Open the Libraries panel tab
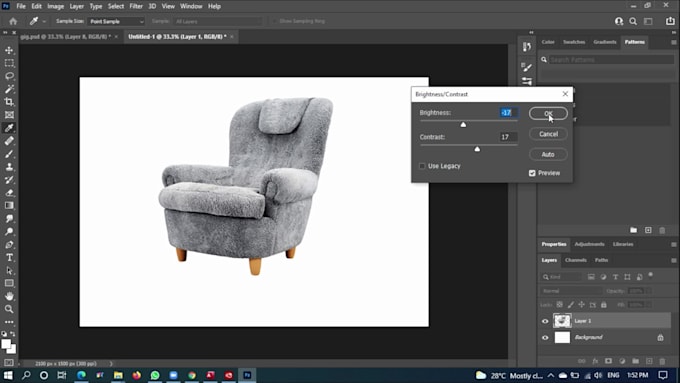The image size is (680, 383). [x=623, y=244]
